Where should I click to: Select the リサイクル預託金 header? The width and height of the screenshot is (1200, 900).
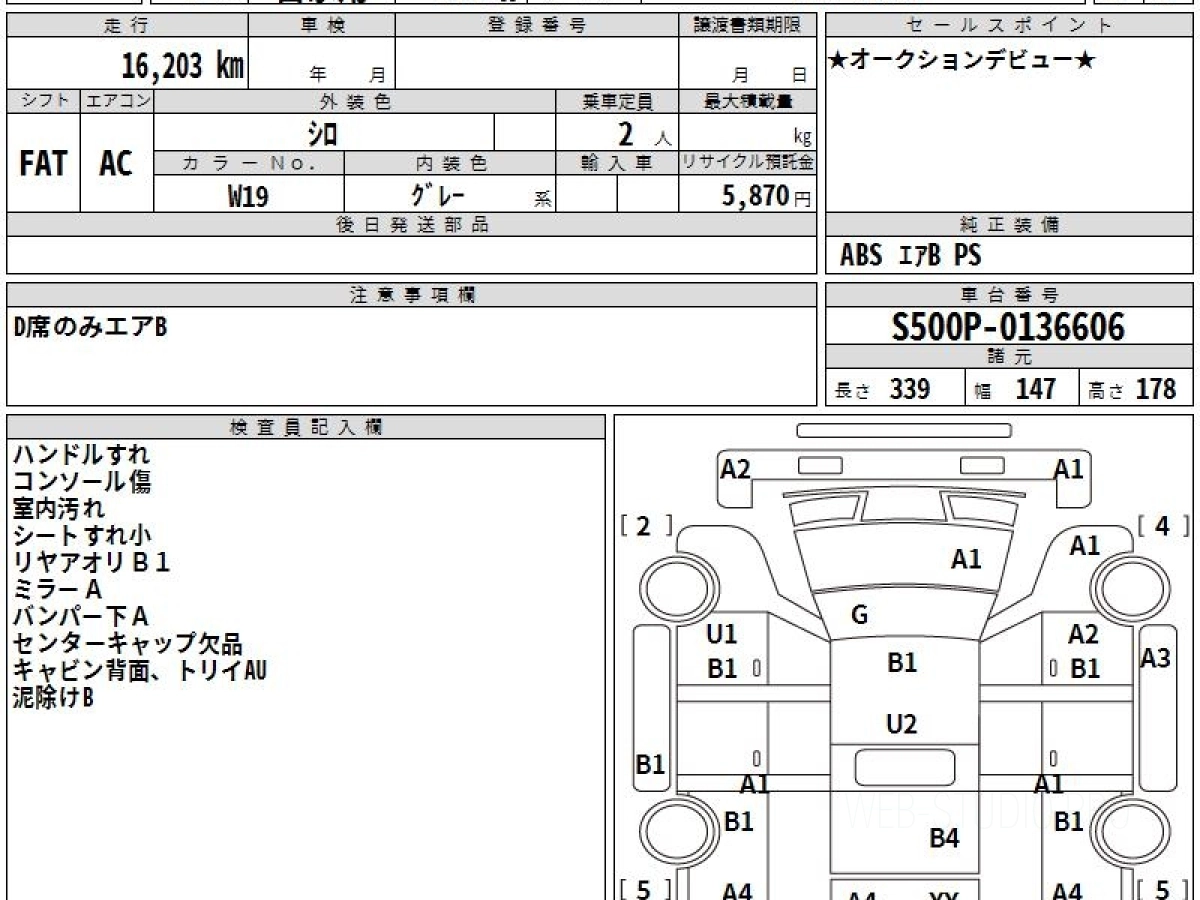[748, 163]
